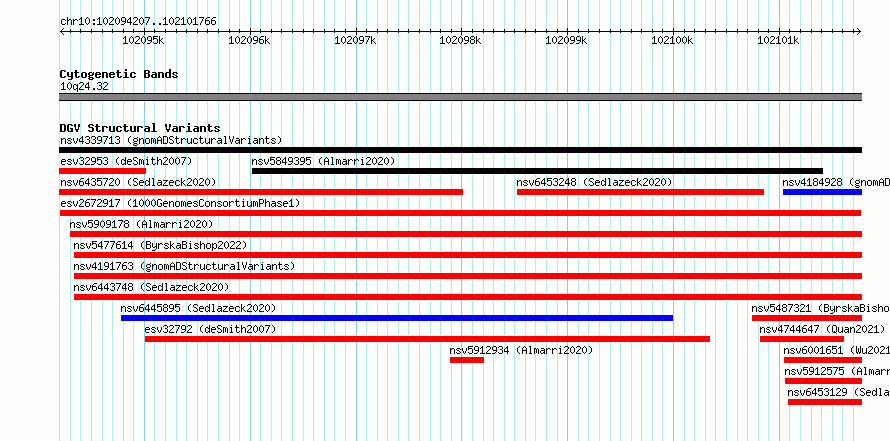Viewport: 890px width, 441px height.
Task: Select the blue nsv4184928 variant bar
Action: (x=822, y=192)
